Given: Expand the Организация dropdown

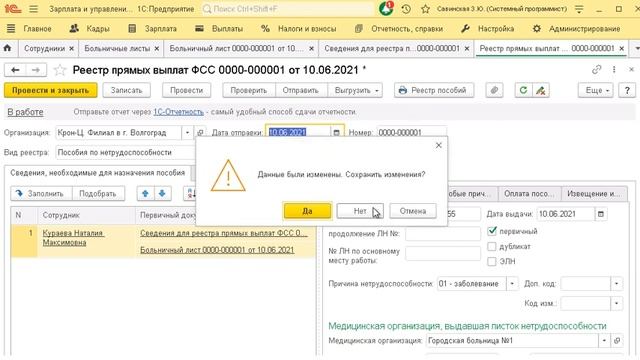Looking at the screenshot, I should point(187,133).
